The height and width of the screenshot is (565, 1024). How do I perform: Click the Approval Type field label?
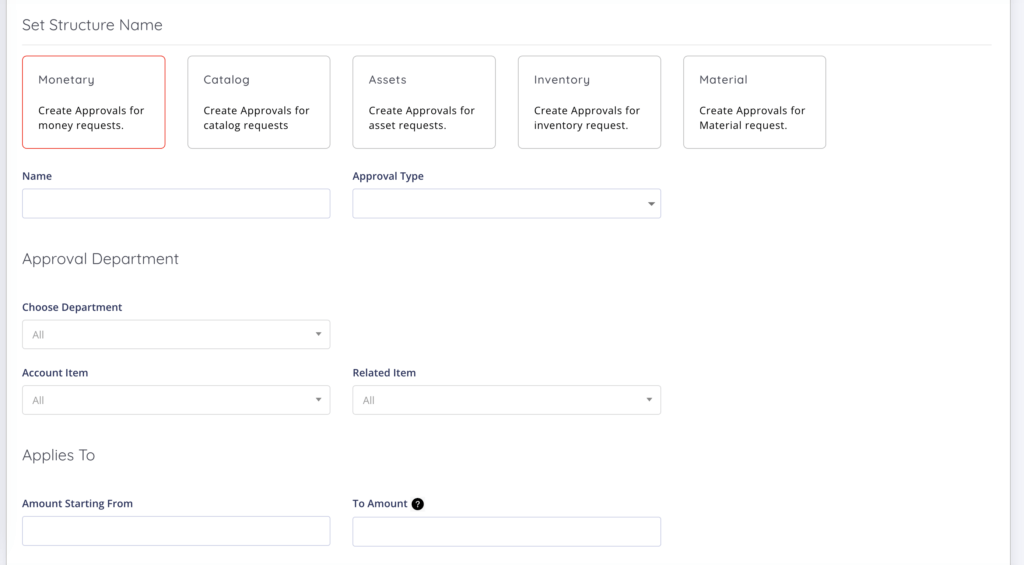coord(388,176)
